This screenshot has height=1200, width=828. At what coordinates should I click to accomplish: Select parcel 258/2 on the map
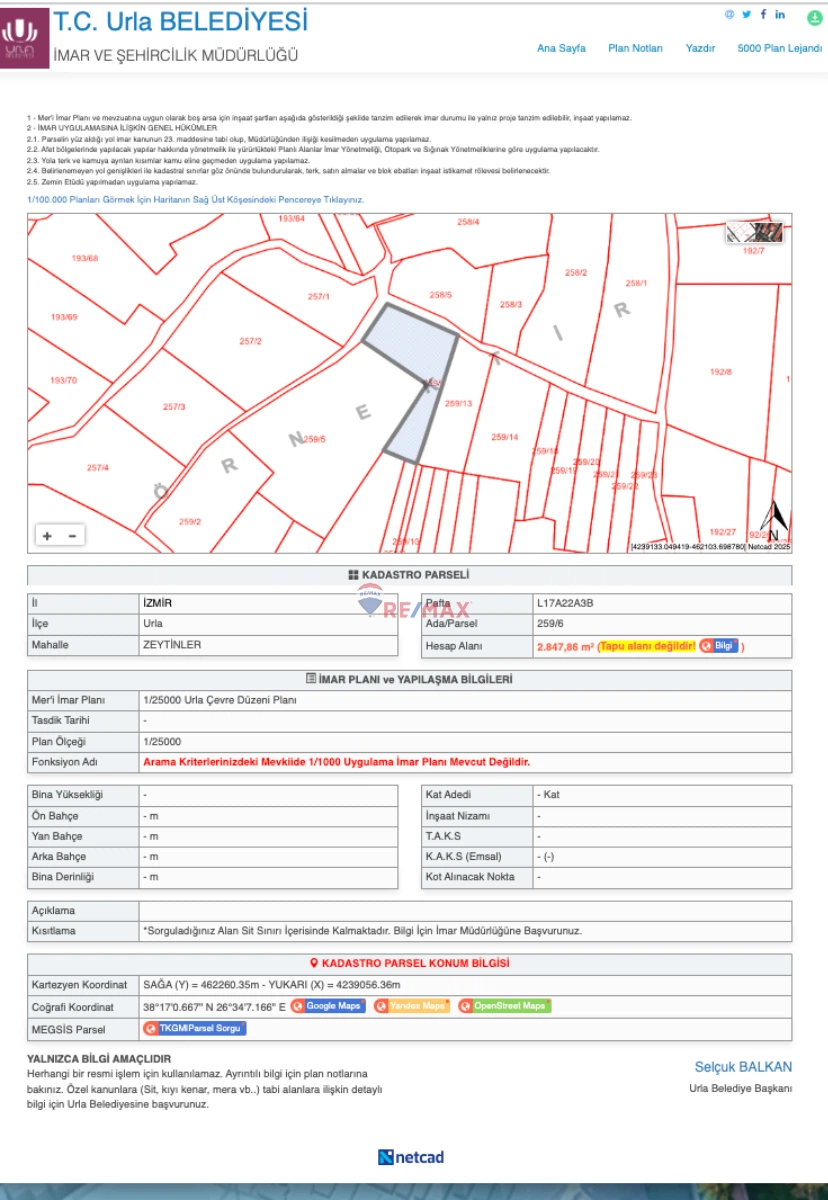(576, 273)
